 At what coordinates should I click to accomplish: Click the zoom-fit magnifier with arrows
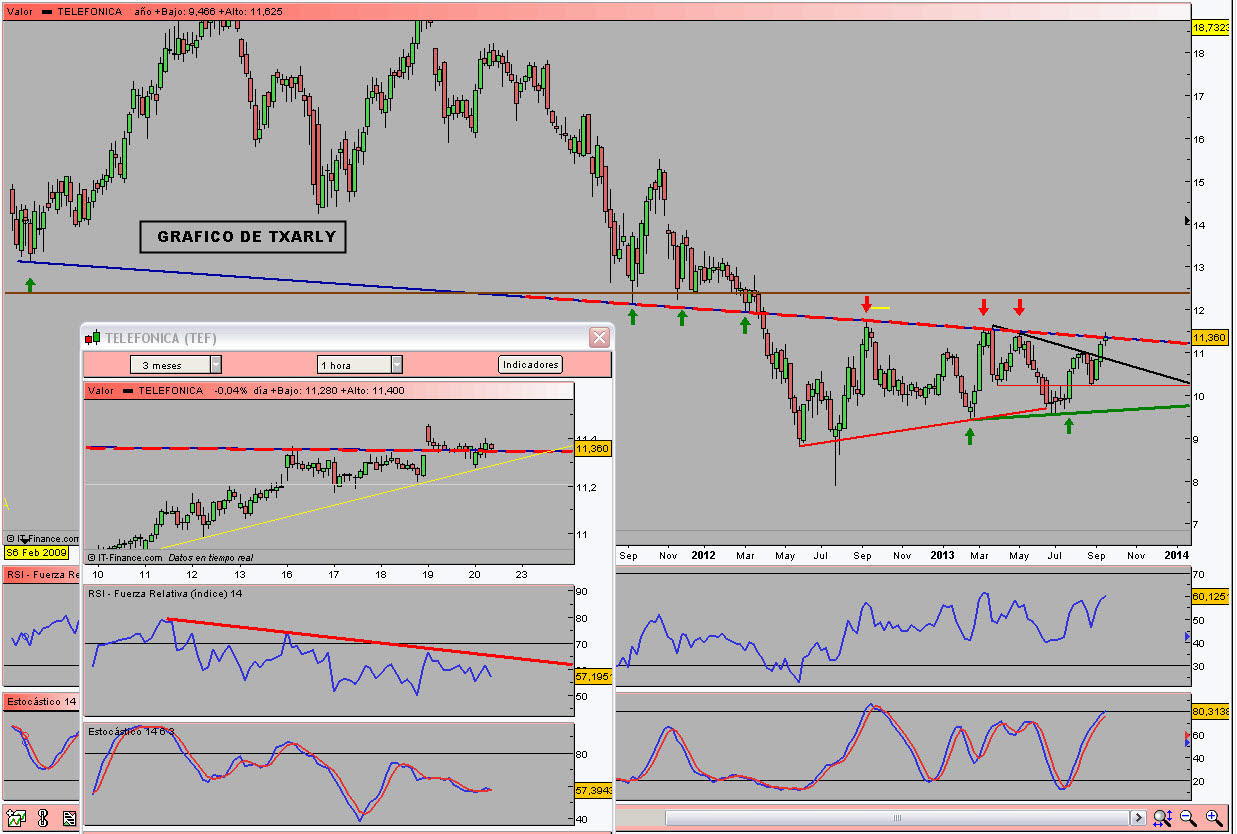pyautogui.click(x=1162, y=818)
